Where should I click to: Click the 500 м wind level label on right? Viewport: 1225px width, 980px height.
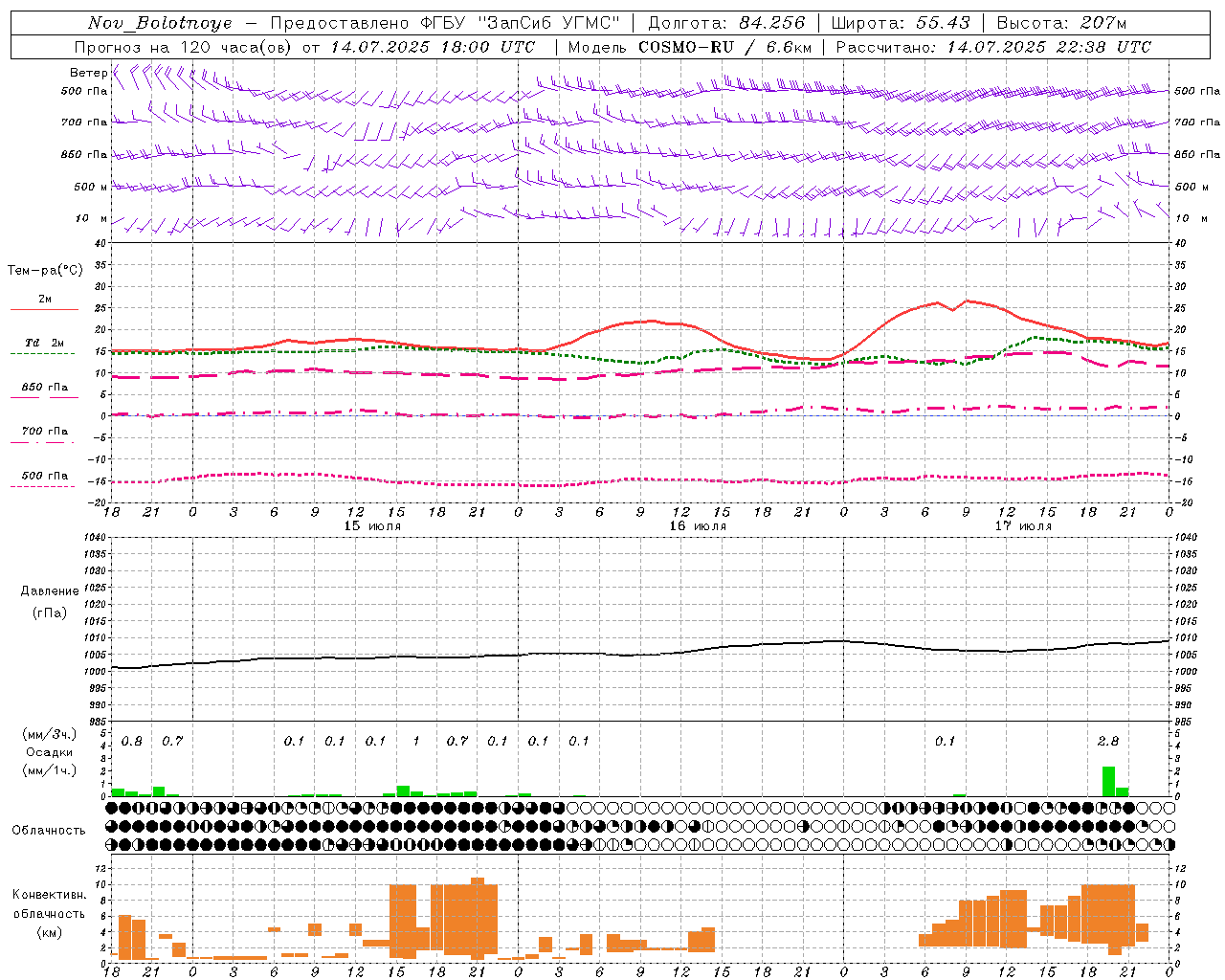tap(1192, 188)
